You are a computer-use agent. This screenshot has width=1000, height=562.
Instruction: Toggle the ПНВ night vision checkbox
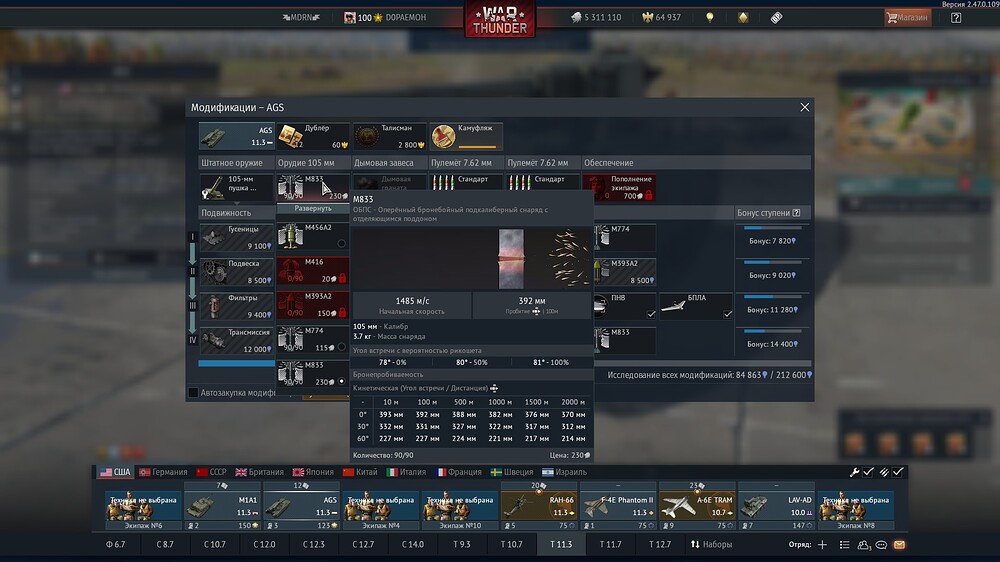(x=651, y=314)
